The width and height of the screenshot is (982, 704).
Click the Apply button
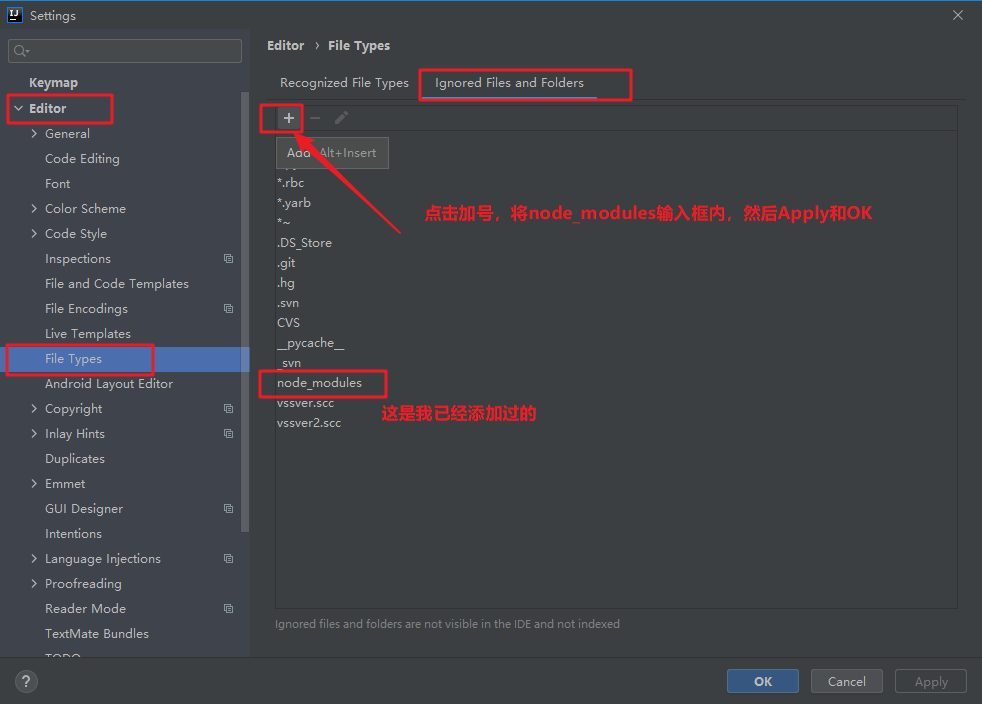click(x=930, y=681)
